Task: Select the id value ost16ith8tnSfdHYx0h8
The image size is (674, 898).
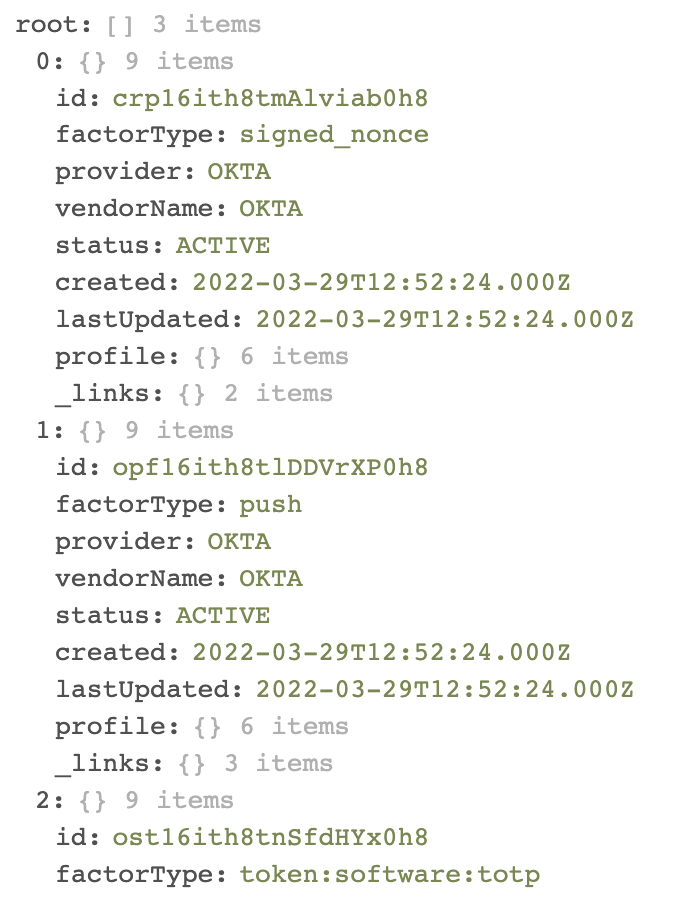Action: coord(270,837)
